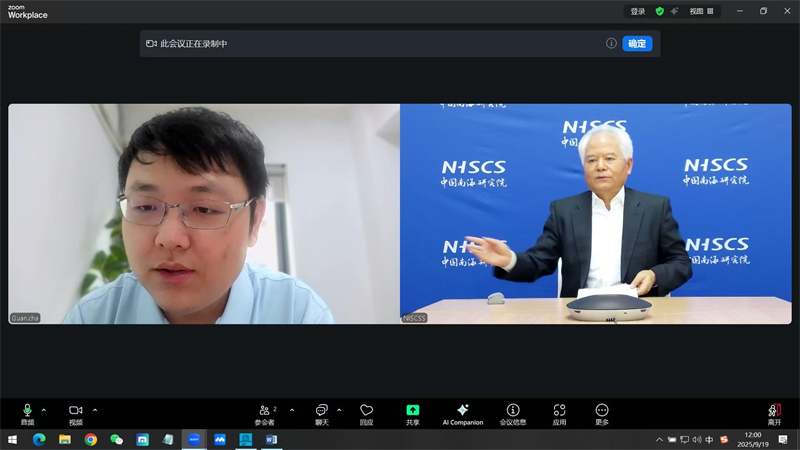This screenshot has width=800, height=450.
Task: Open the participants (参会者) panel
Action: click(x=265, y=412)
